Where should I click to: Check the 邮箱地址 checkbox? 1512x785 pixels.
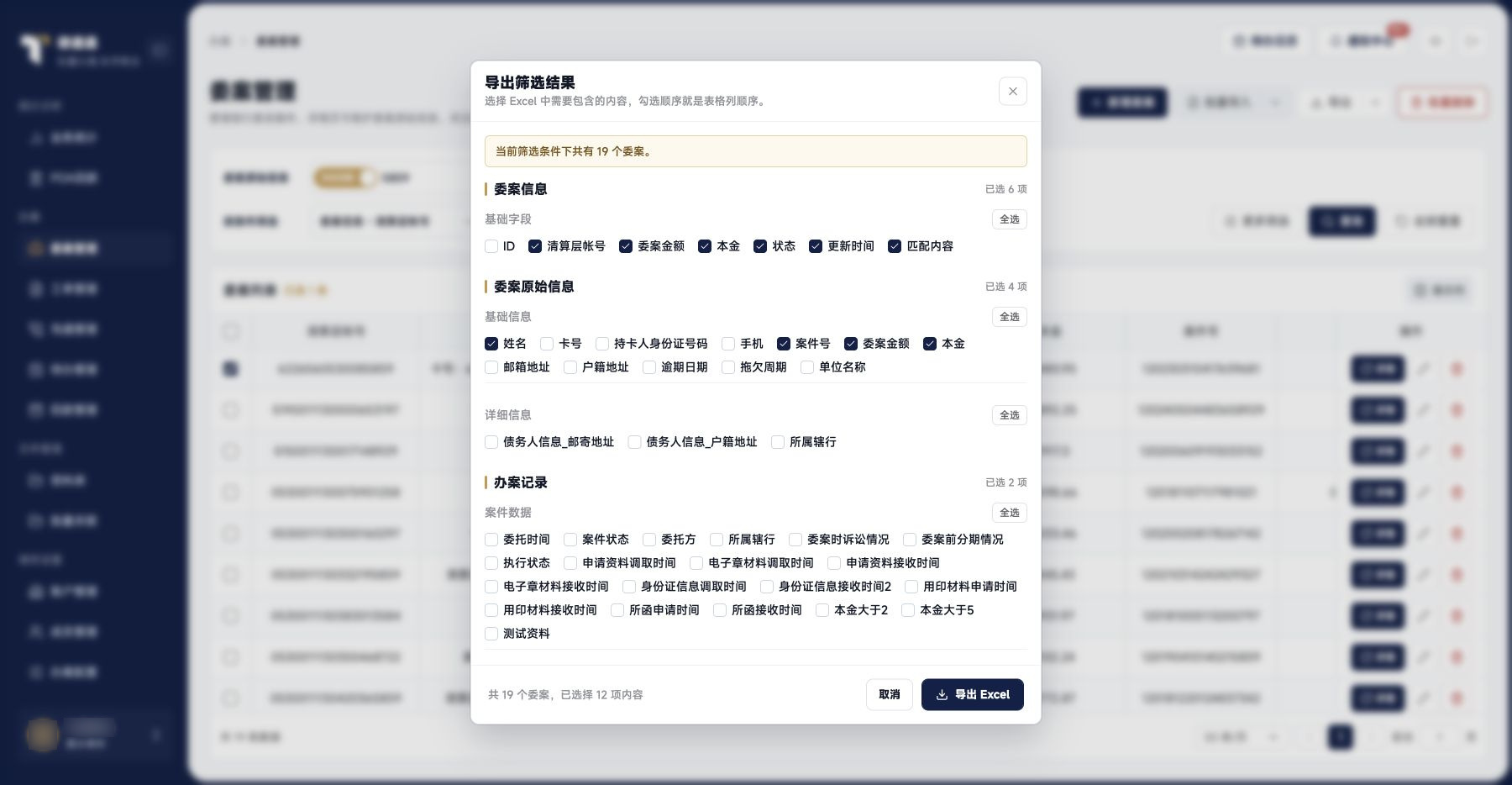(491, 367)
